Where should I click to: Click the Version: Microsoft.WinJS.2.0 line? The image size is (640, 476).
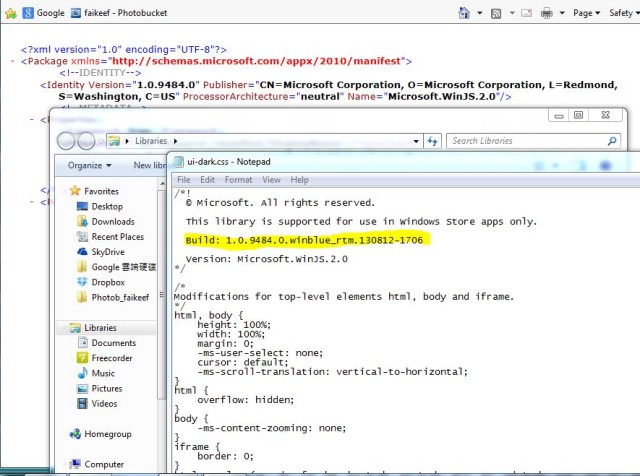267,259
